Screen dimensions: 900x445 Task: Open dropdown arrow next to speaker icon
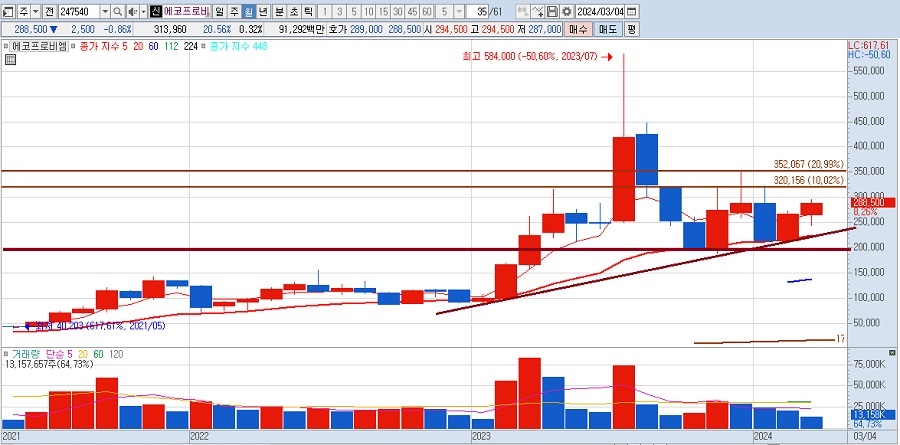[x=143, y=11]
